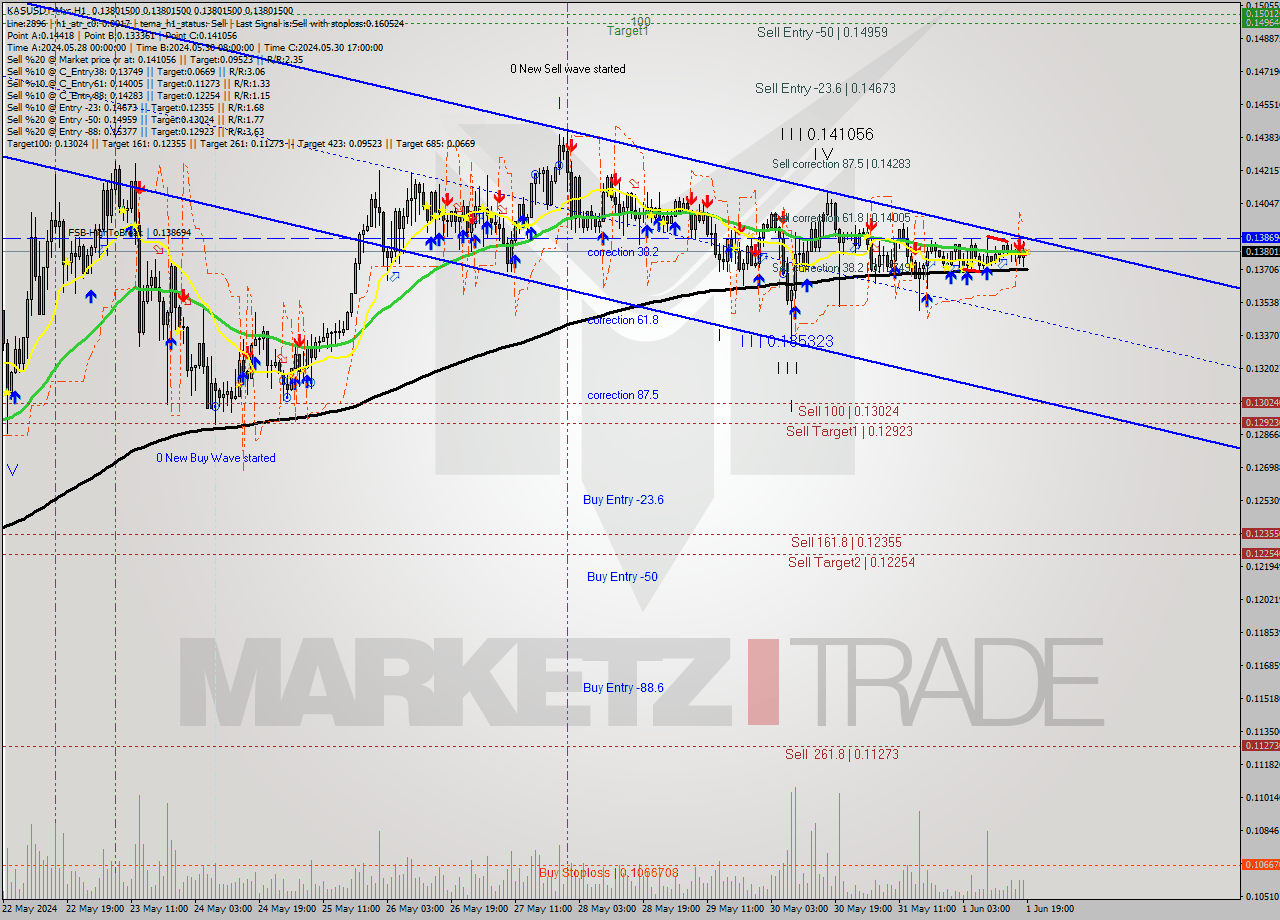This screenshot has height=920, width=1280.
Task: Click the green 'Target1' label near top
Action: pyautogui.click(x=628, y=31)
